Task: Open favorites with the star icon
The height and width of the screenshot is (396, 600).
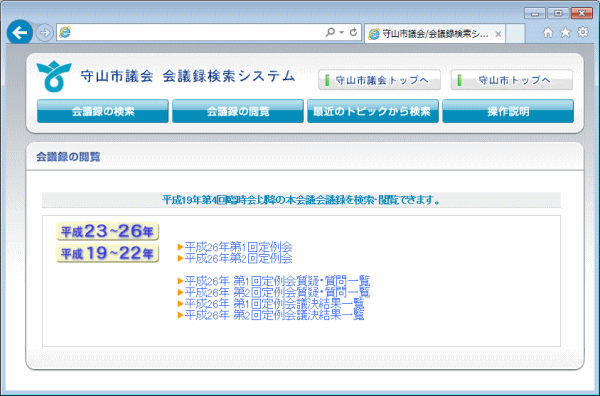Action: pyautogui.click(x=565, y=33)
